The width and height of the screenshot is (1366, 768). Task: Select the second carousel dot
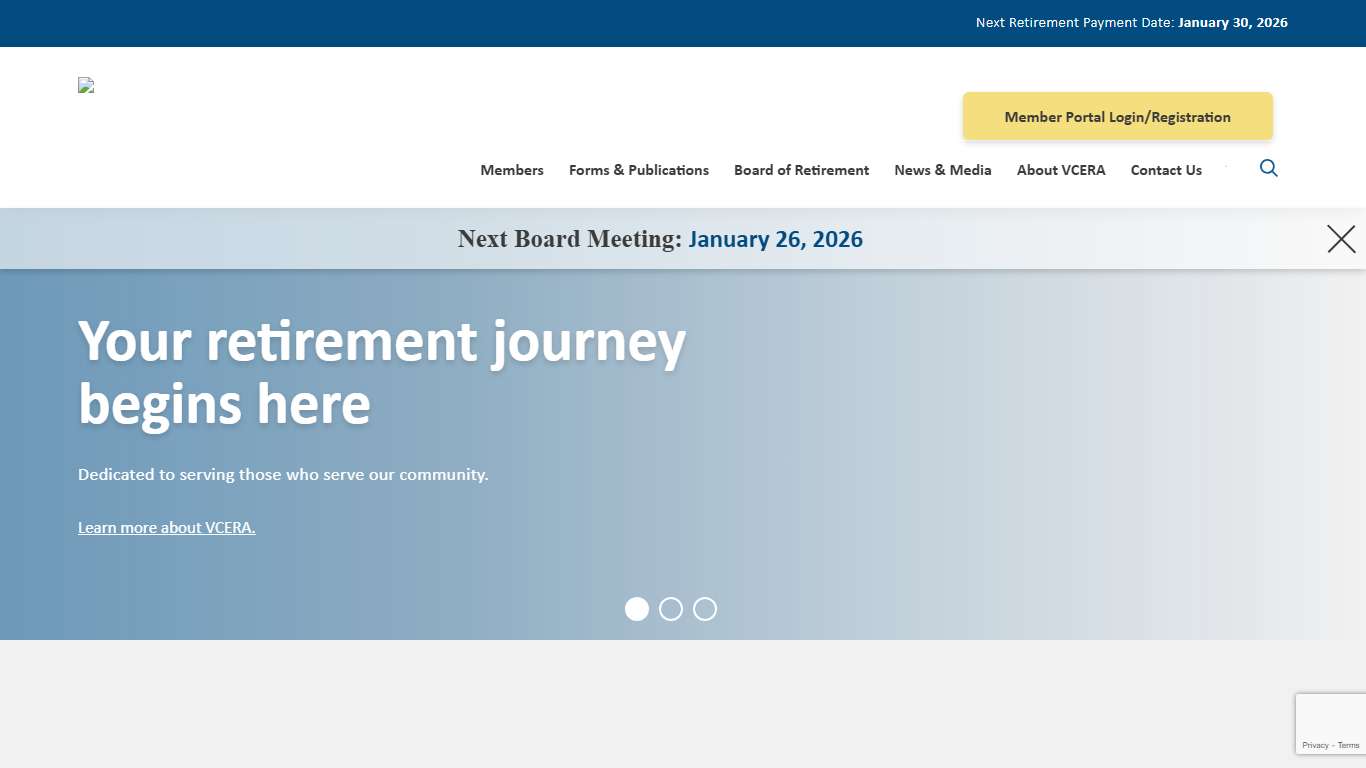tap(671, 609)
